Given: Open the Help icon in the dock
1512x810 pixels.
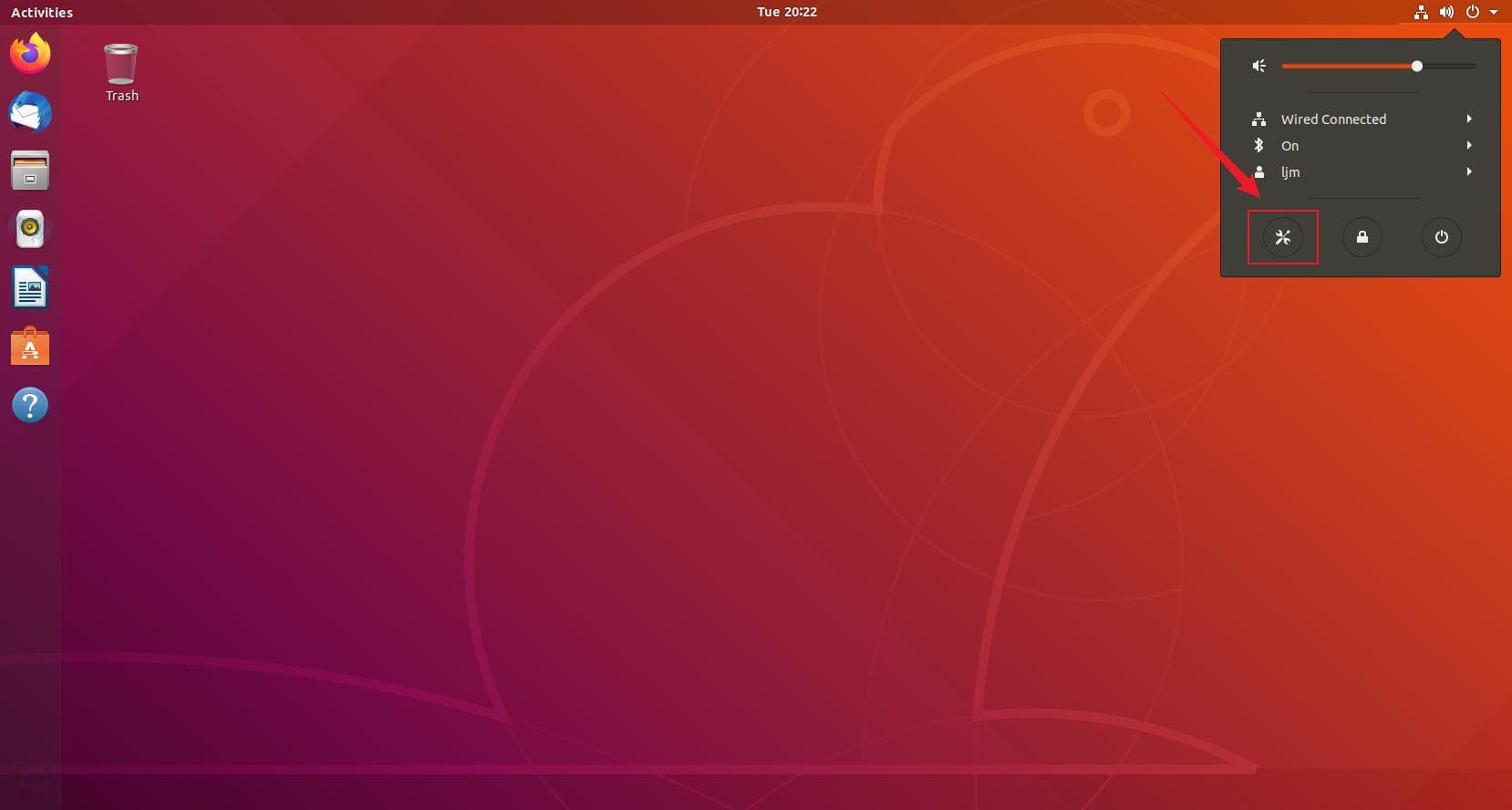Looking at the screenshot, I should [30, 405].
